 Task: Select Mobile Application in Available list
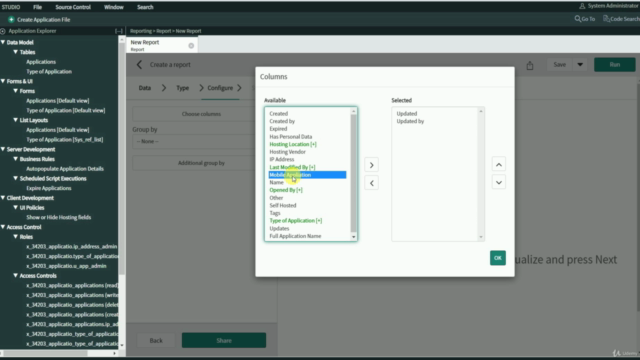(307, 175)
